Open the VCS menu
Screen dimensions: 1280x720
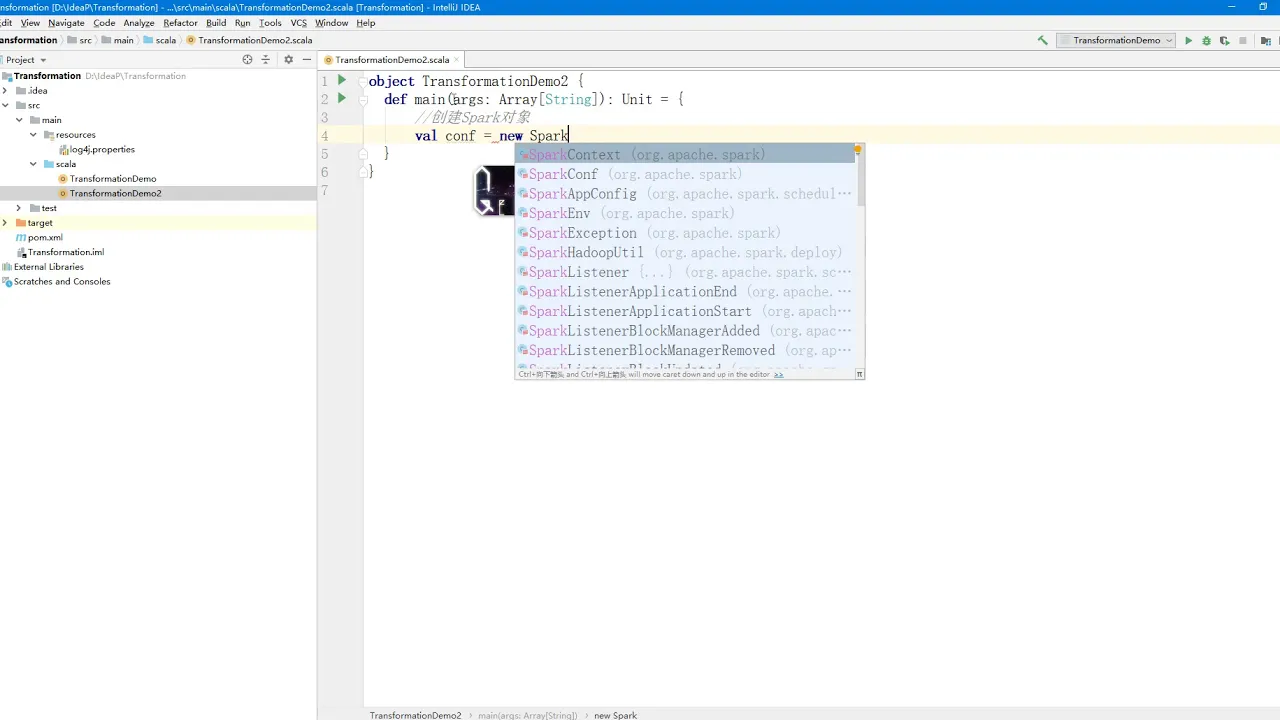pyautogui.click(x=299, y=23)
